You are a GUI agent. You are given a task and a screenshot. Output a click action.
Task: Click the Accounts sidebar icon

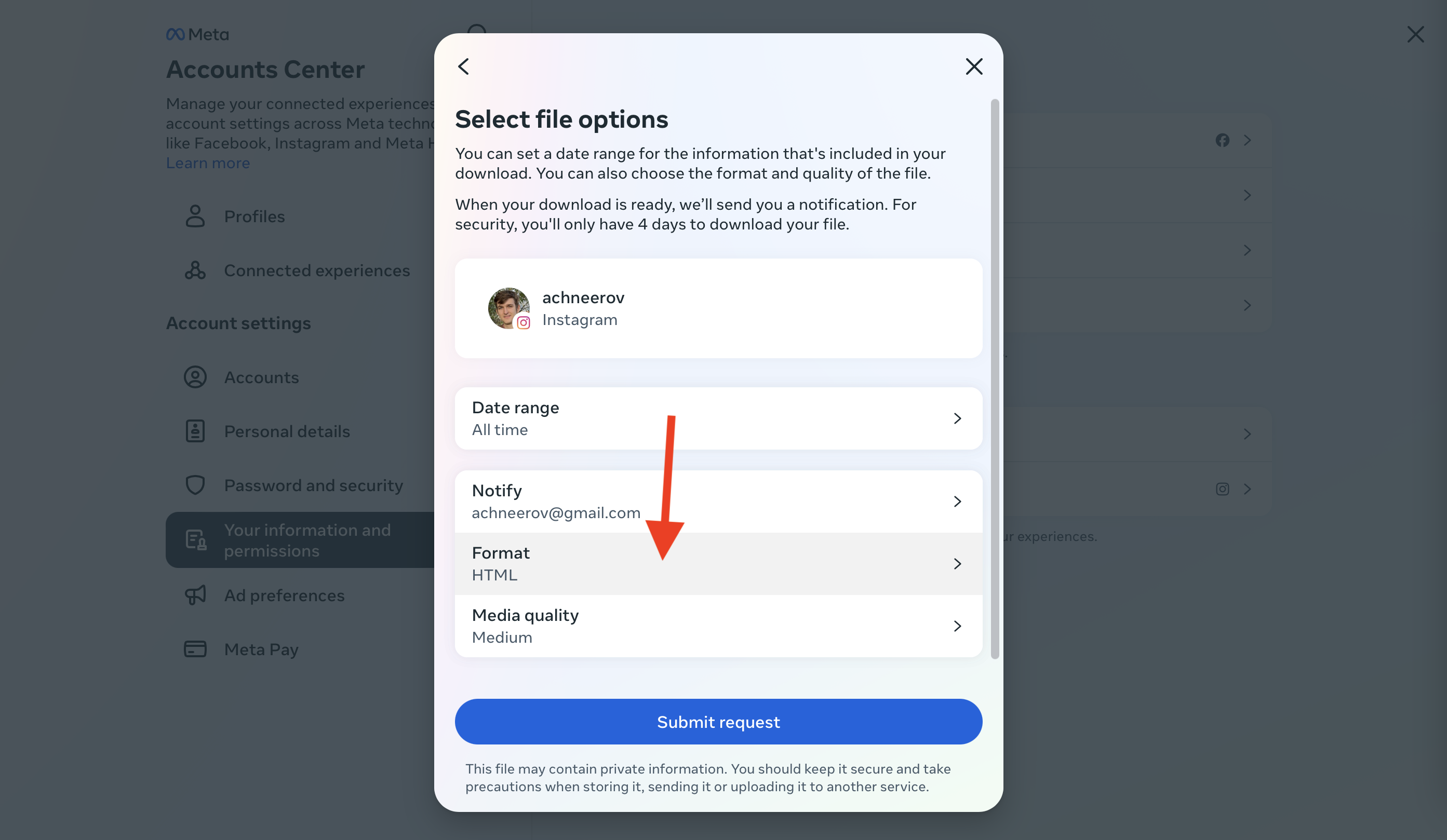[195, 377]
